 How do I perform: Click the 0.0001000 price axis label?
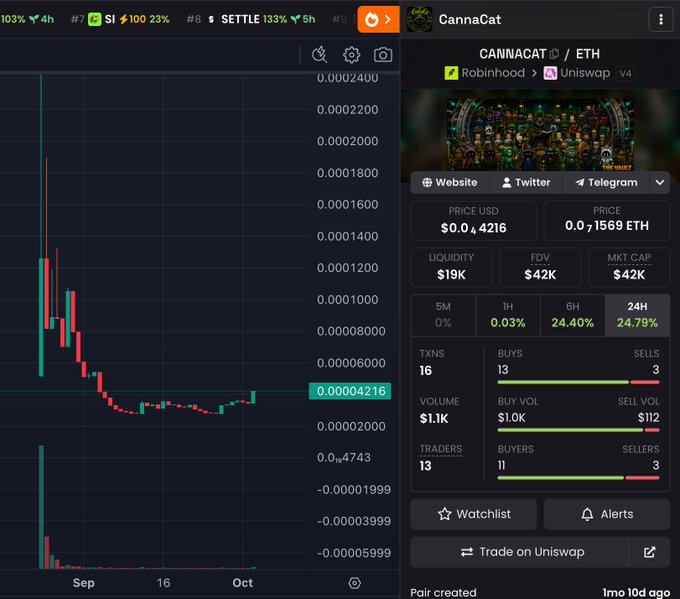pyautogui.click(x=347, y=300)
